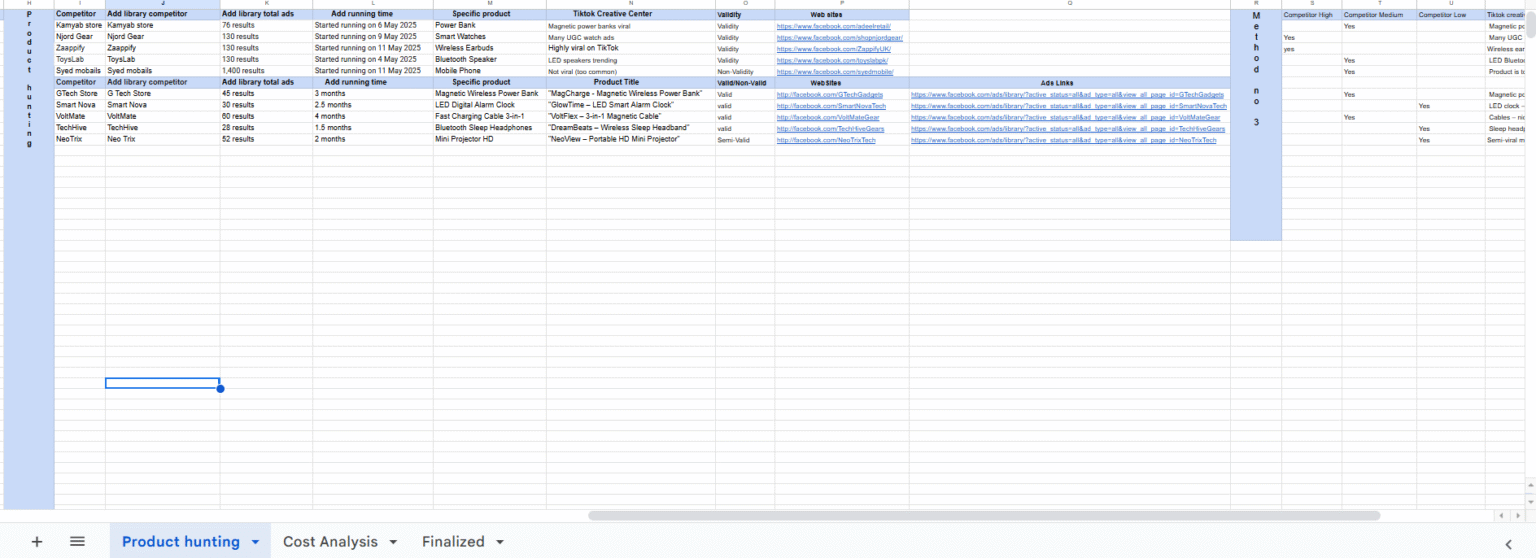This screenshot has width=1536, height=558.
Task: Open ads library link for SmartNovaTech
Action: 1068,105
